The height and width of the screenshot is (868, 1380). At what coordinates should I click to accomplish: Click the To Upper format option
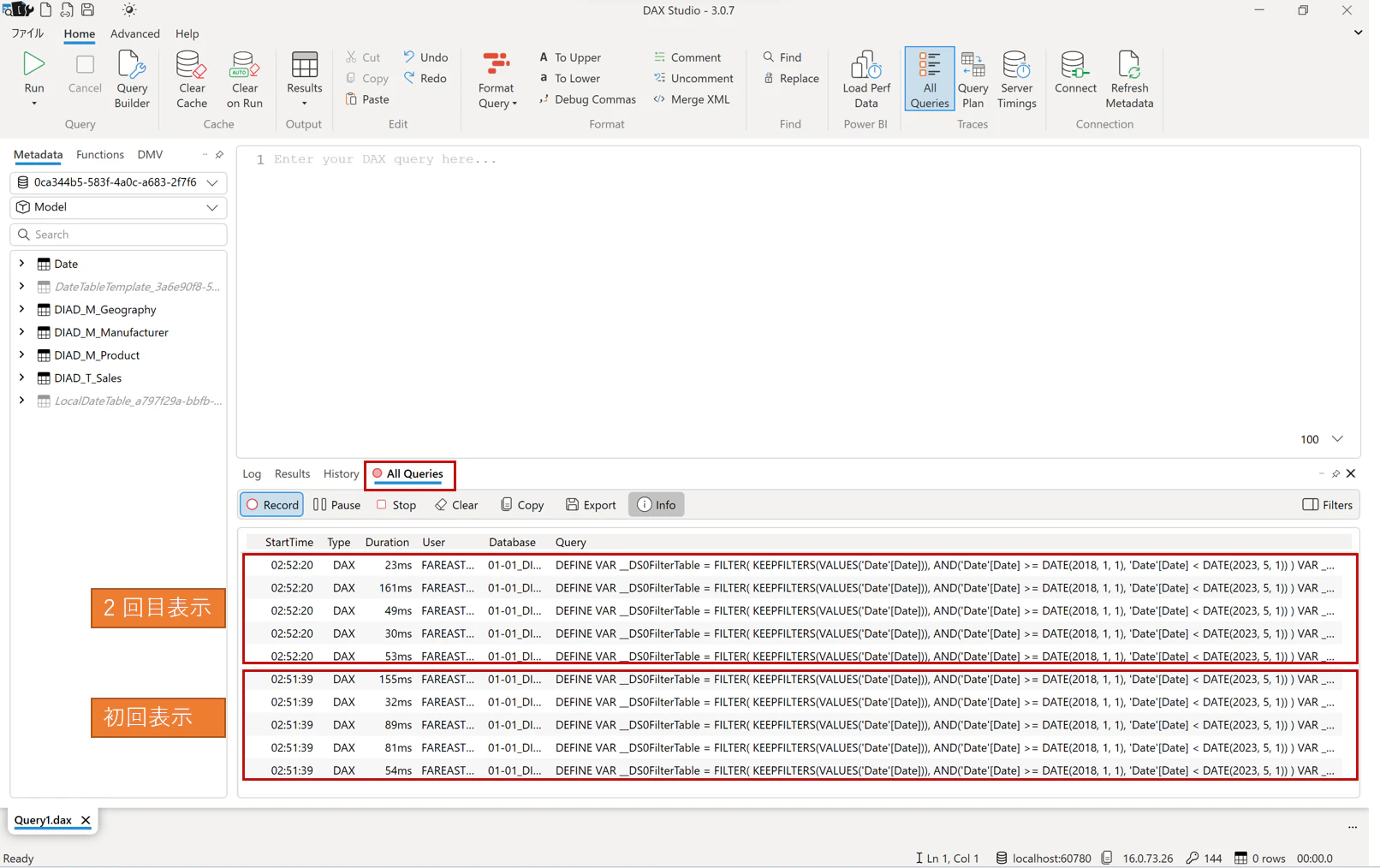pos(570,57)
